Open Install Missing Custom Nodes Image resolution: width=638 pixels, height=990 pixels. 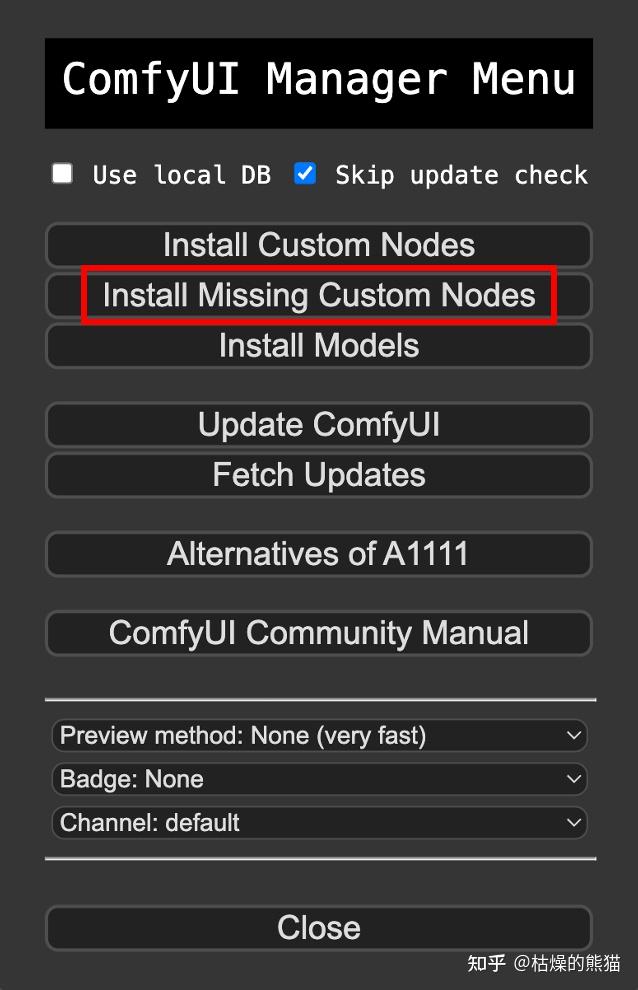click(319, 295)
